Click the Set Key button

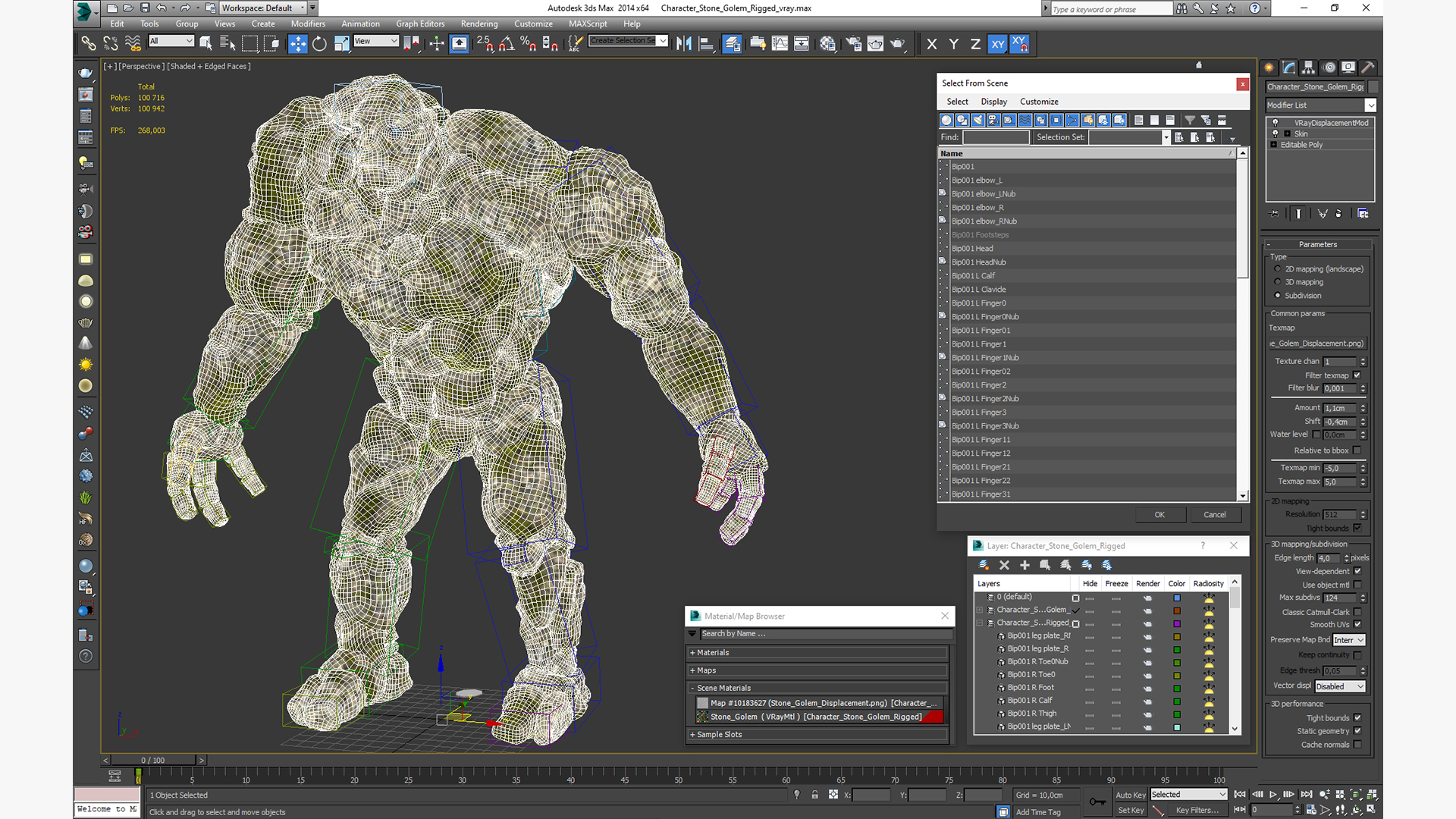pyautogui.click(x=1130, y=810)
